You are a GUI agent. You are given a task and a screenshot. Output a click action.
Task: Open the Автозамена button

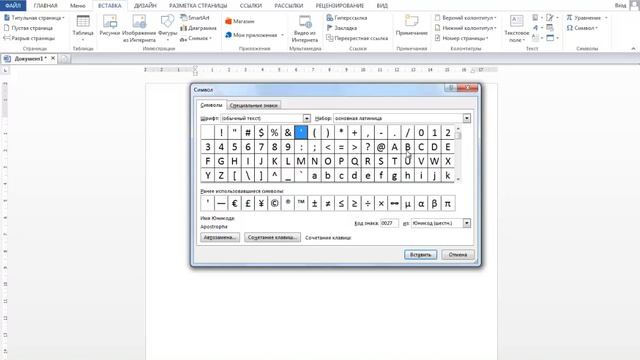tap(220, 238)
